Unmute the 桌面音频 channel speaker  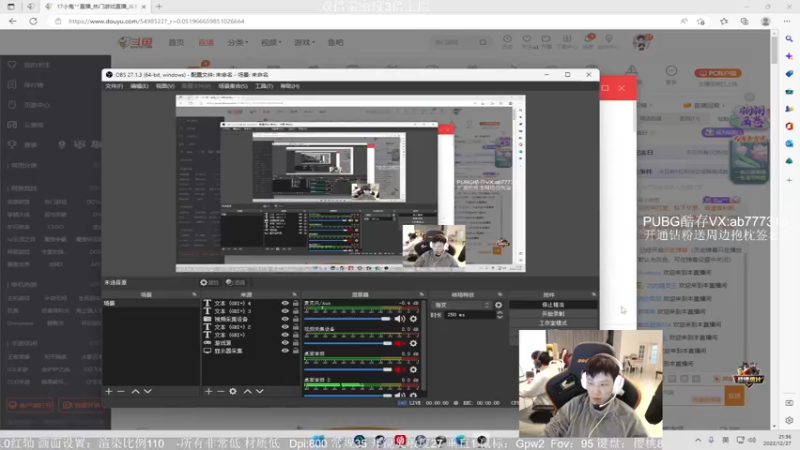pos(399,369)
